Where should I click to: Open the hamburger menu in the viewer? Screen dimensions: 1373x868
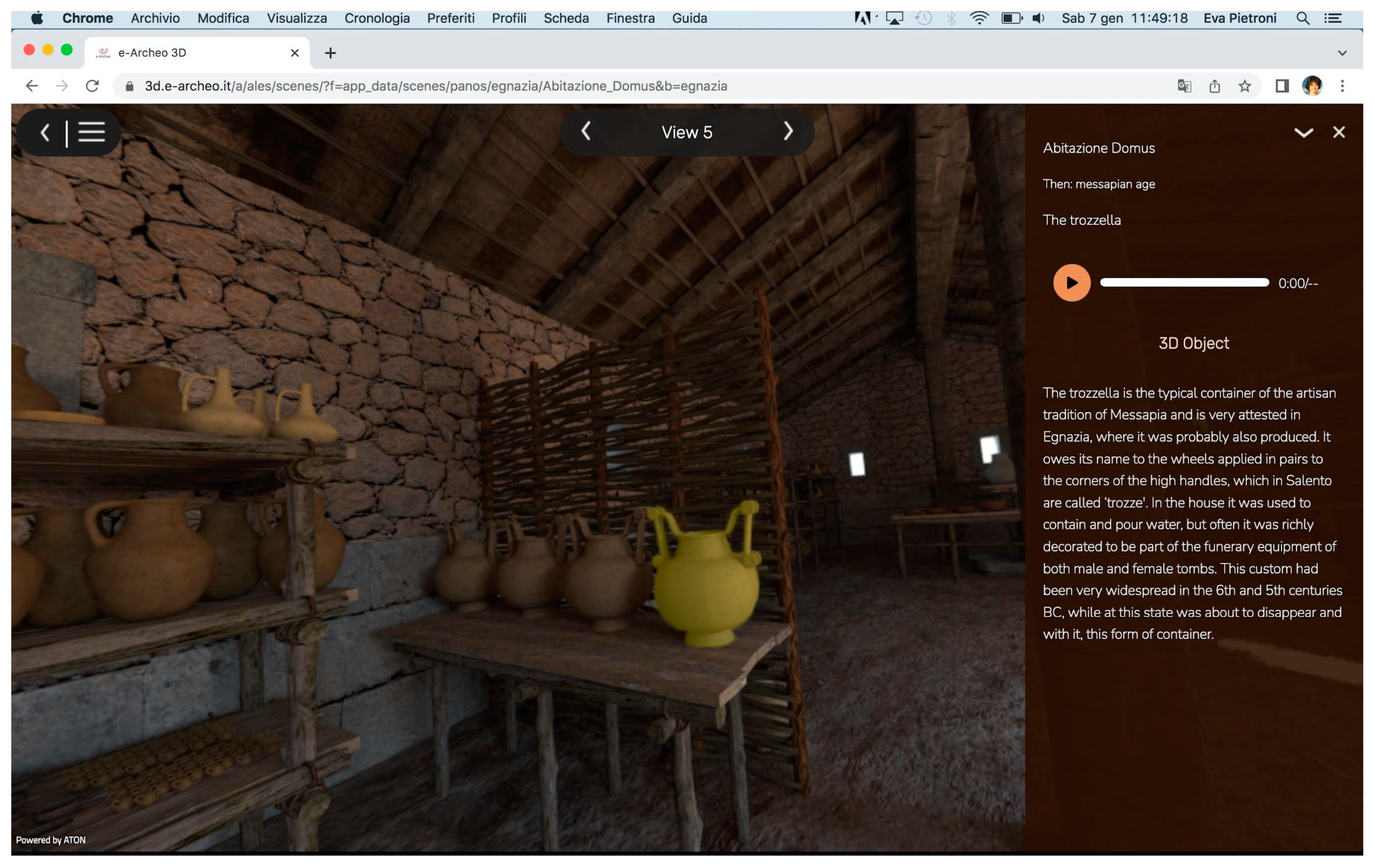(x=91, y=132)
